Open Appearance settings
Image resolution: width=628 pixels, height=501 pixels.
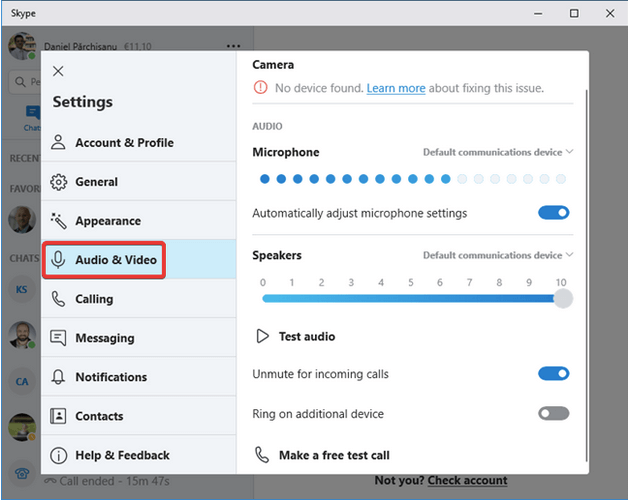[x=139, y=221]
